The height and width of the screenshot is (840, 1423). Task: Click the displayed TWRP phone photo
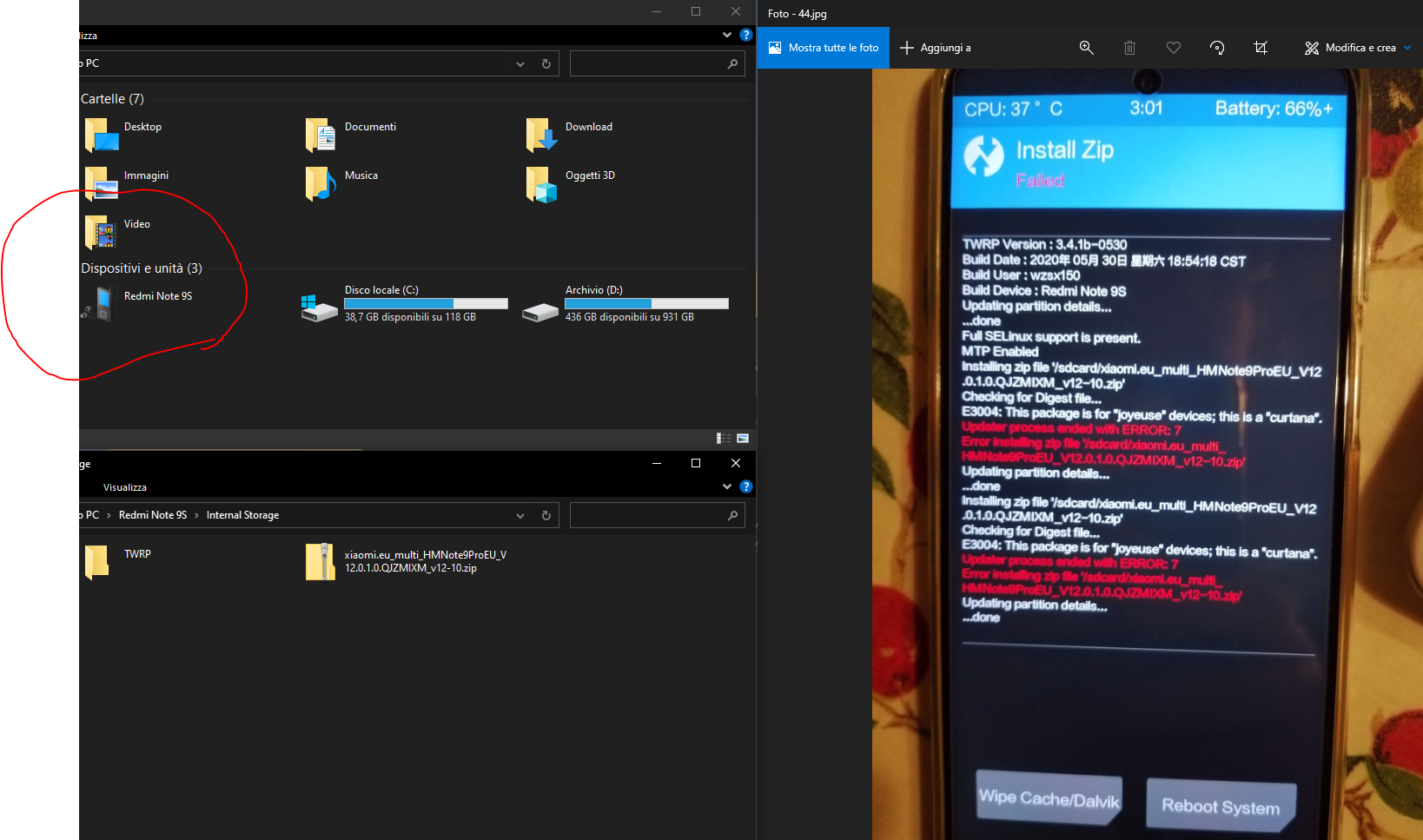[1147, 454]
